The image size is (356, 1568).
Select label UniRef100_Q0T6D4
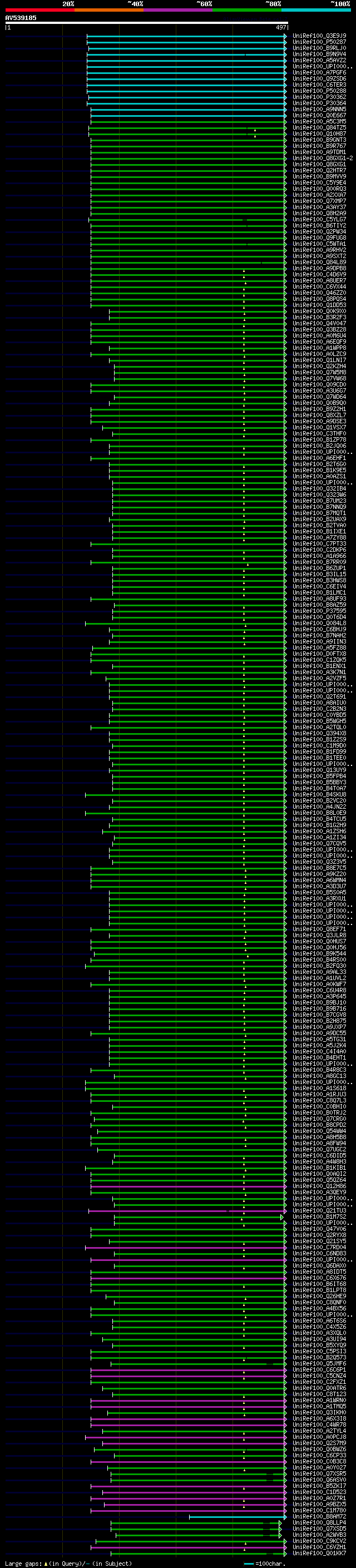pyautogui.click(x=319, y=617)
